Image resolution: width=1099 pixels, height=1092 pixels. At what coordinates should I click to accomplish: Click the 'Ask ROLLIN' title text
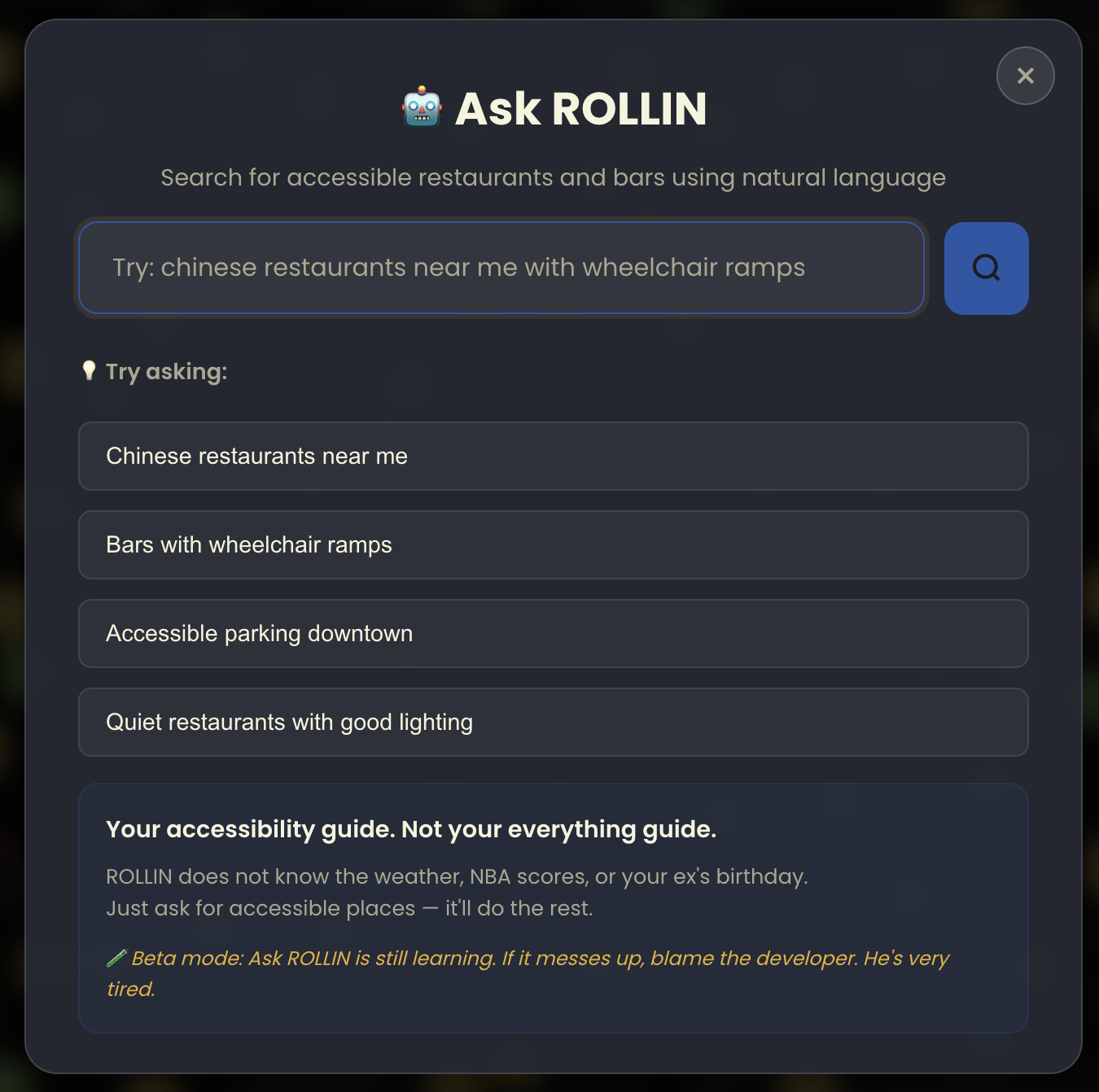pyautogui.click(x=581, y=108)
